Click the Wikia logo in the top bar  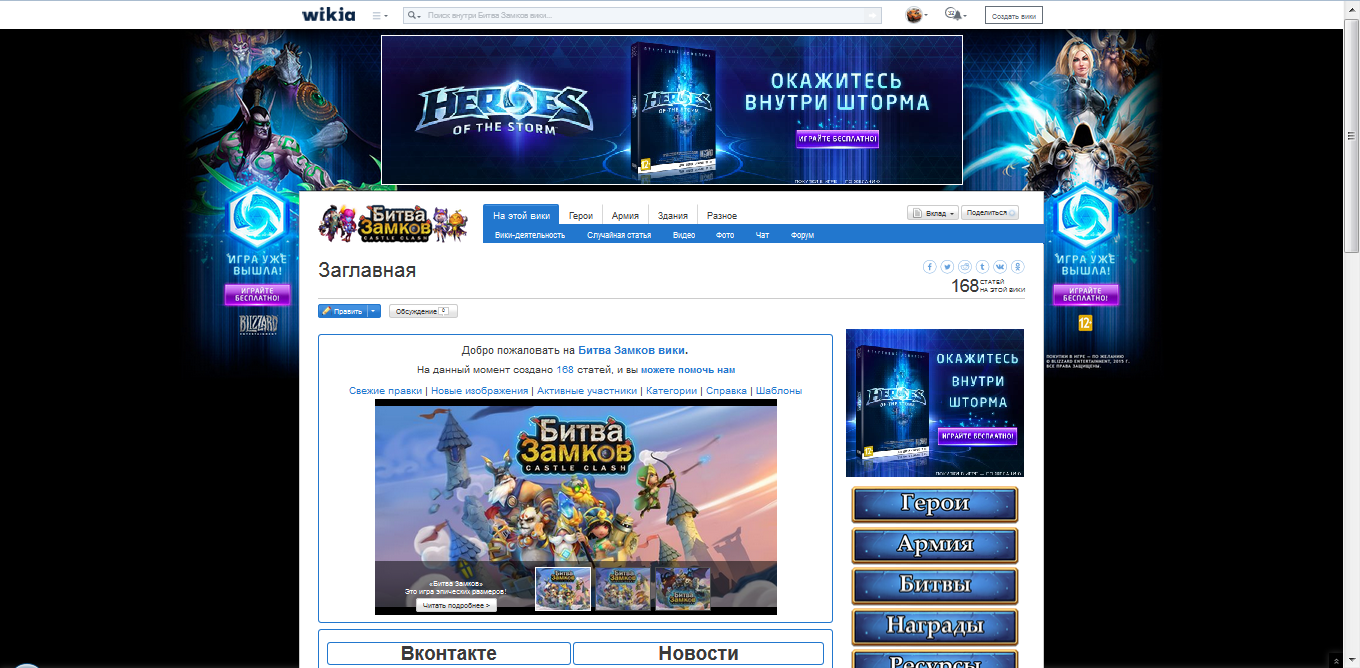tap(328, 15)
